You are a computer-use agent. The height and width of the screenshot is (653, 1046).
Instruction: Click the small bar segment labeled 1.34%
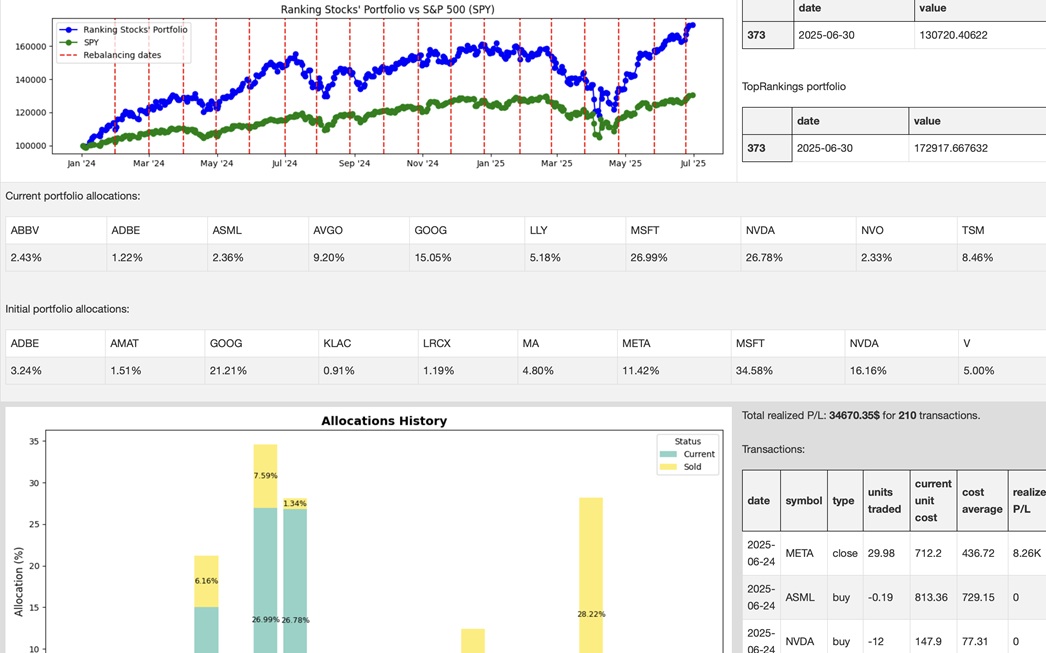(x=295, y=504)
